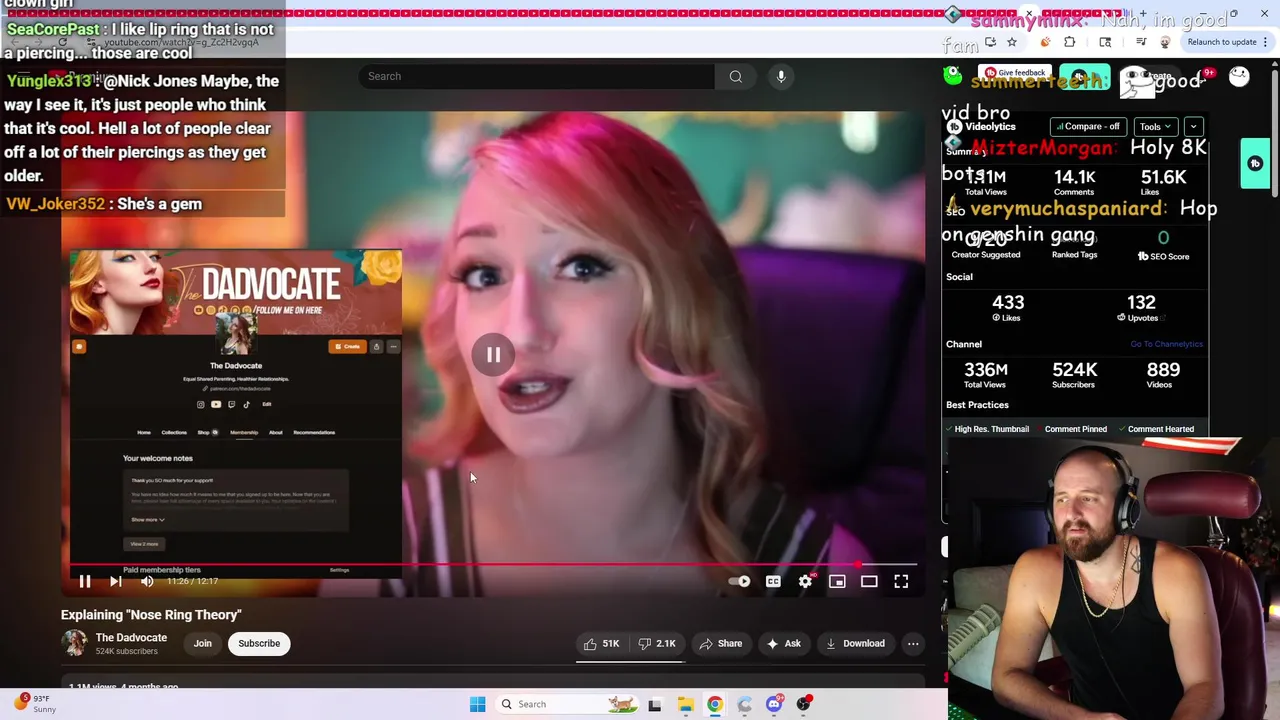The image size is (1280, 720).
Task: Open The Dadvocate channel avatar
Action: (74, 643)
